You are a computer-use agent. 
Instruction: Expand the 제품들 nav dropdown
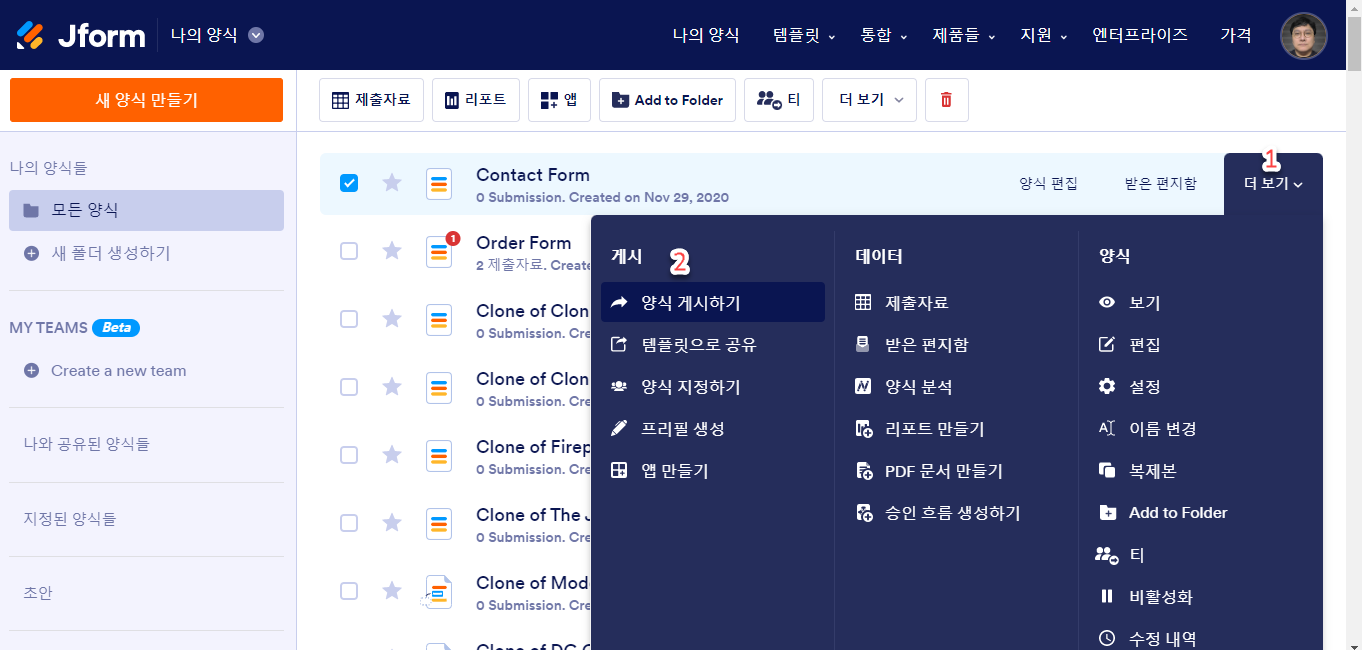point(964,35)
